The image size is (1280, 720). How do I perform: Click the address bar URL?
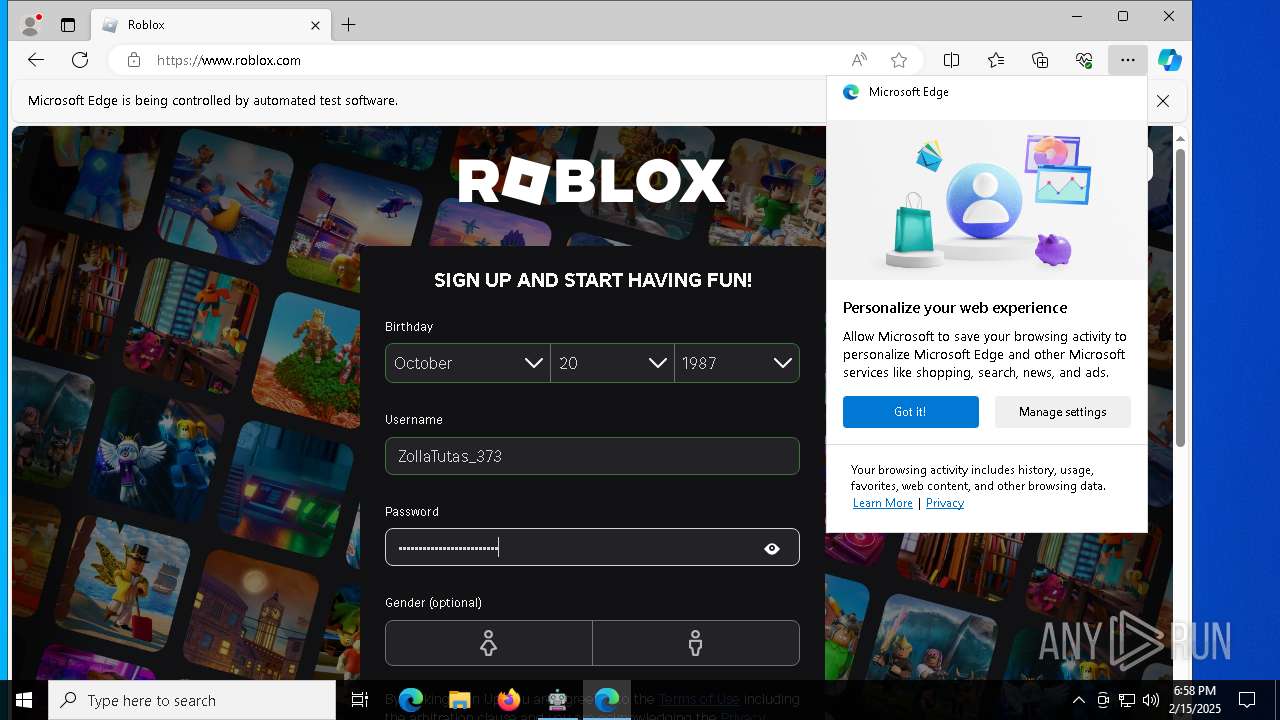(x=229, y=60)
